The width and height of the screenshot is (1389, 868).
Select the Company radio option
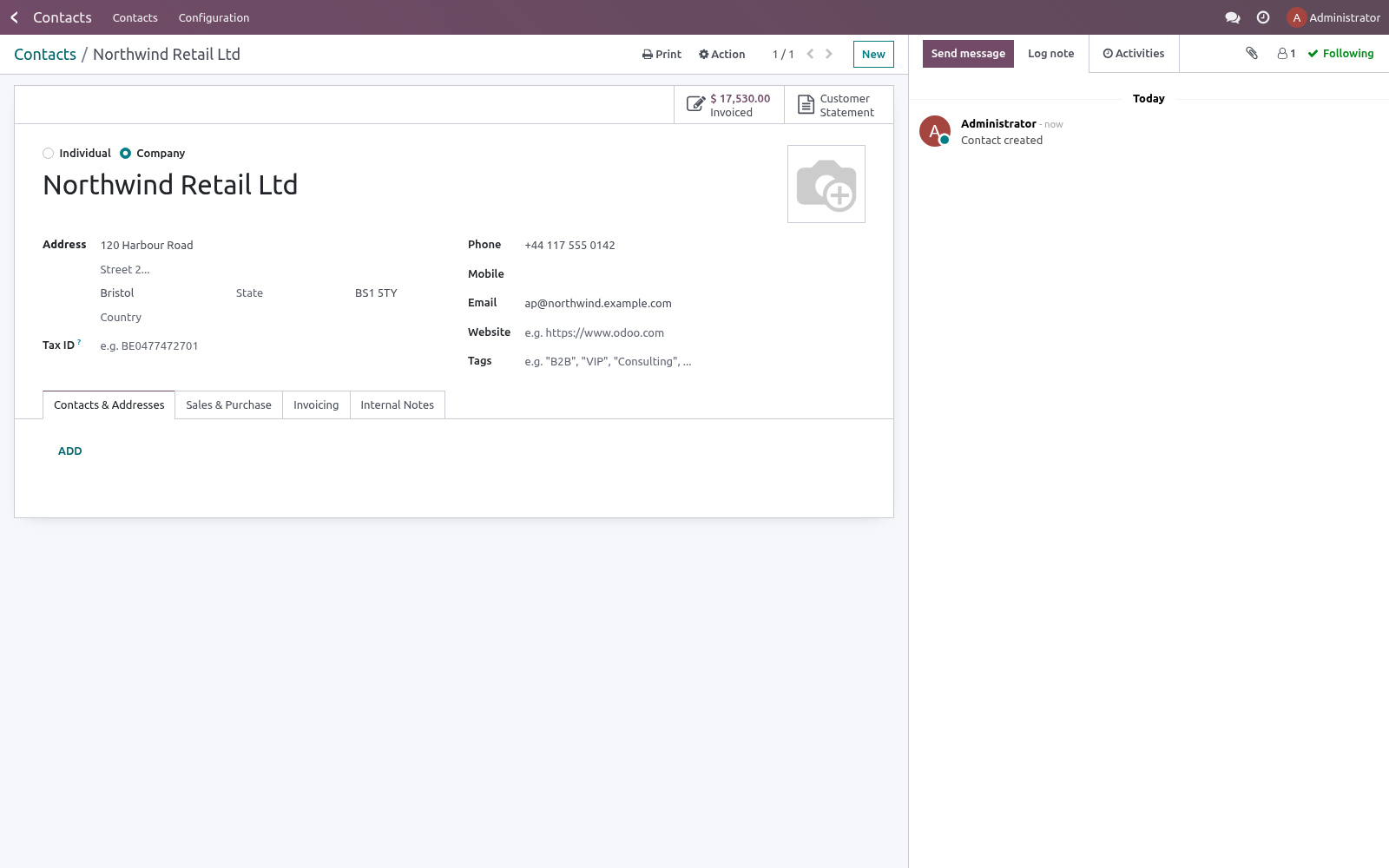[x=126, y=154]
